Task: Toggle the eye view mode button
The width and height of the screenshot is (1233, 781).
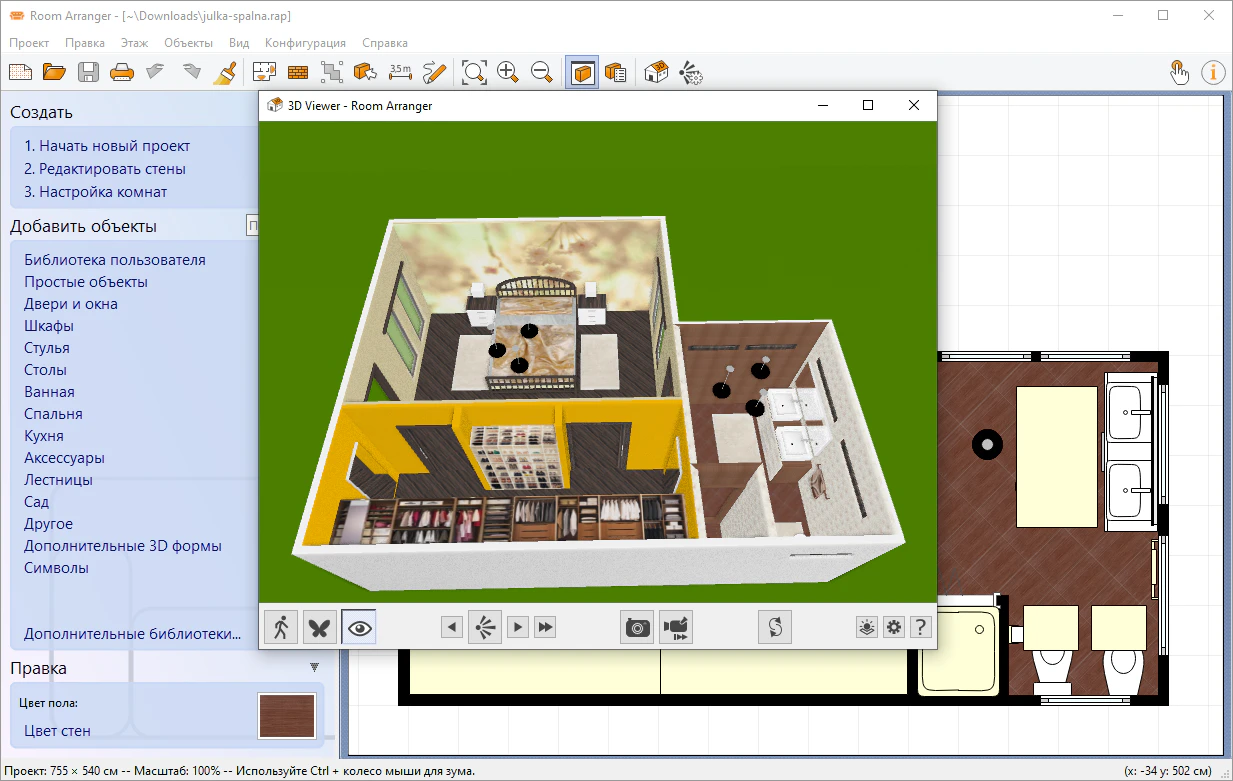Action: click(359, 627)
